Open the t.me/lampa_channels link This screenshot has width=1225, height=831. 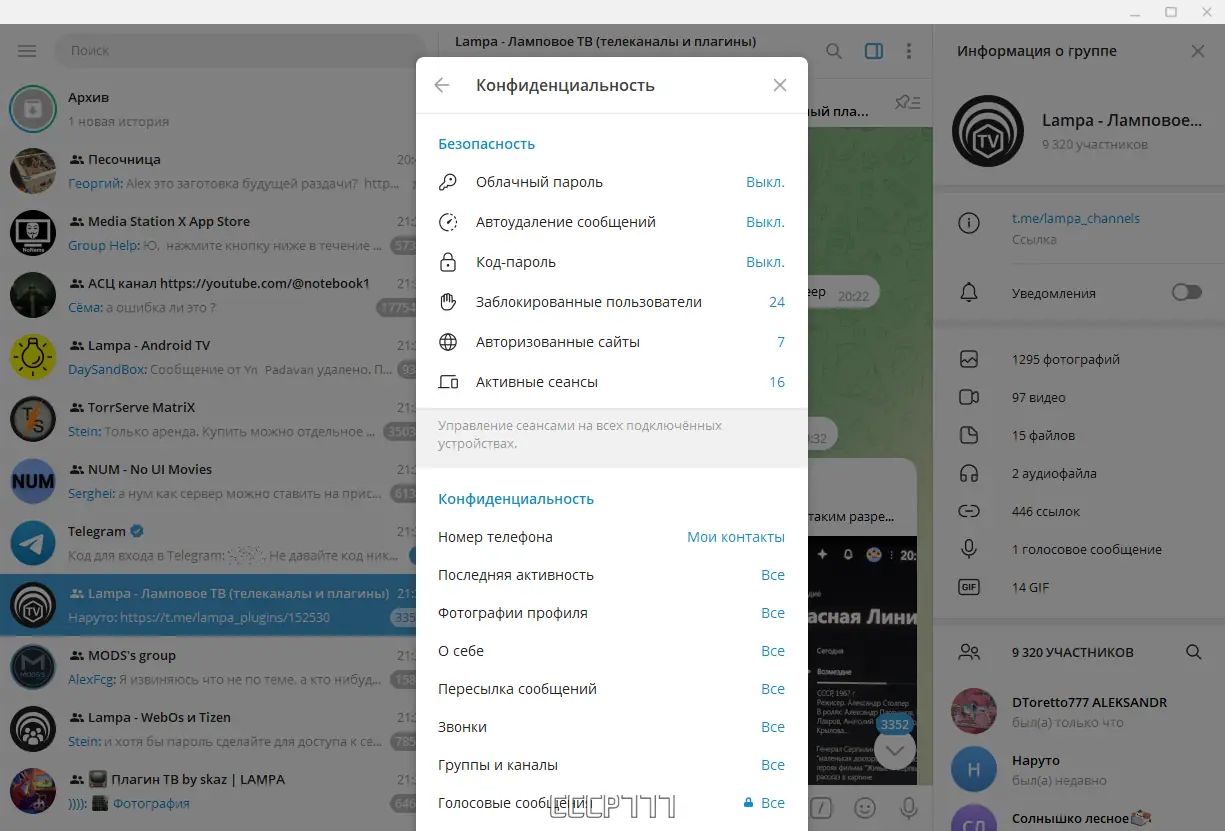tap(1076, 218)
